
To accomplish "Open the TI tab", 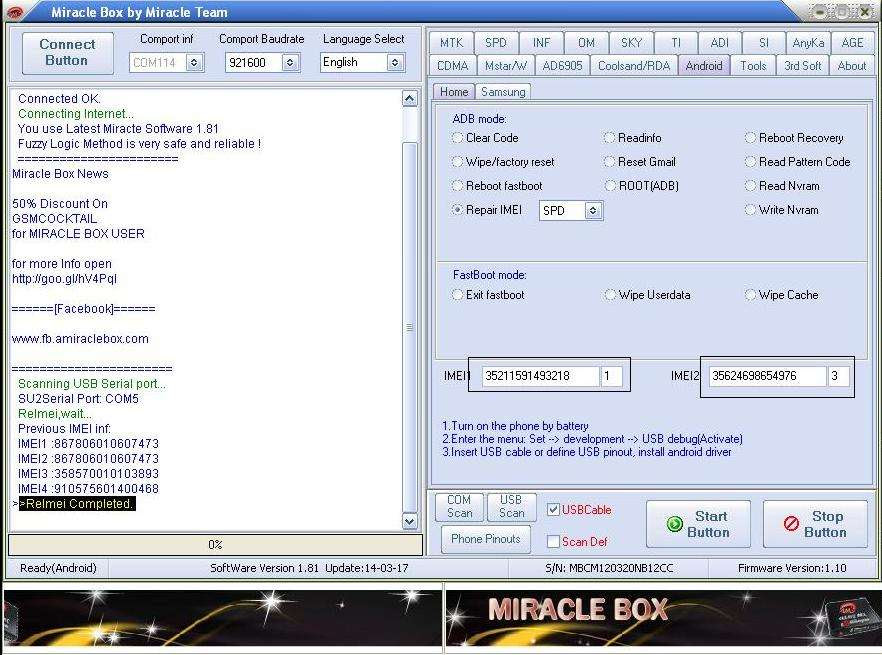I will (x=676, y=43).
